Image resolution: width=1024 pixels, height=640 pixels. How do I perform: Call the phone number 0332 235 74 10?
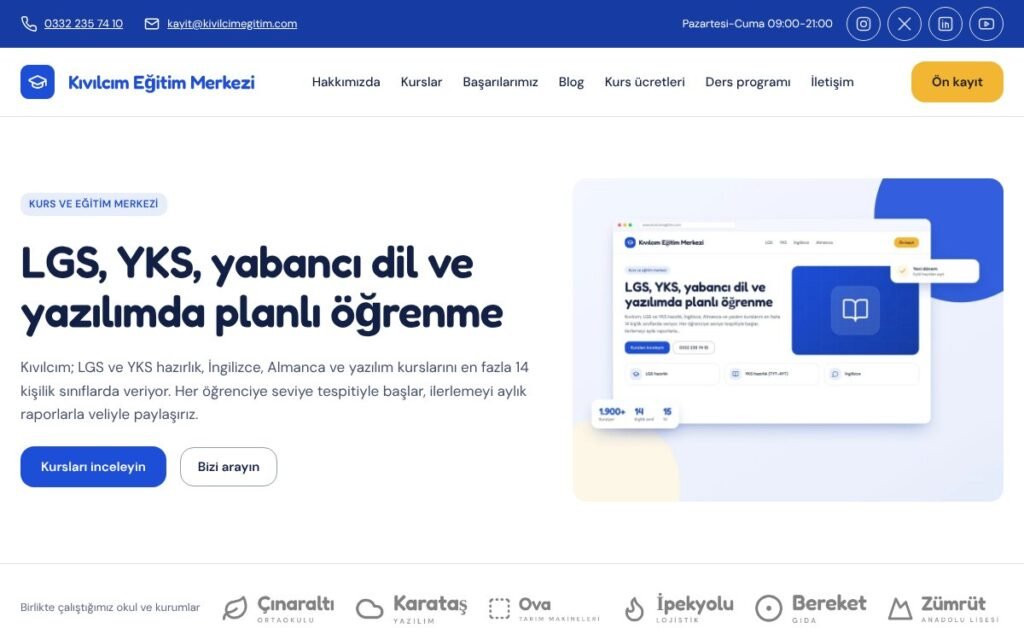(84, 24)
